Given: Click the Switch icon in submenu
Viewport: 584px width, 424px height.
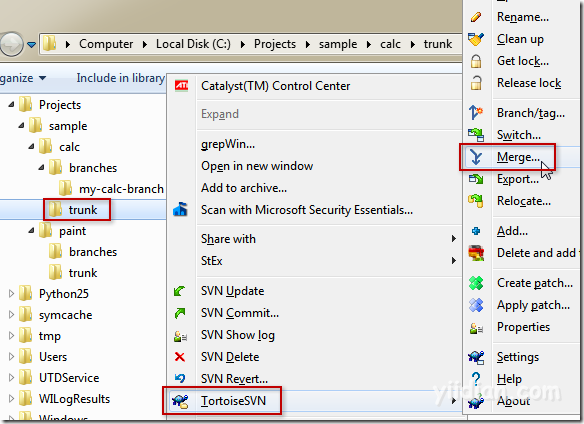Looking at the screenshot, I should pos(476,135).
